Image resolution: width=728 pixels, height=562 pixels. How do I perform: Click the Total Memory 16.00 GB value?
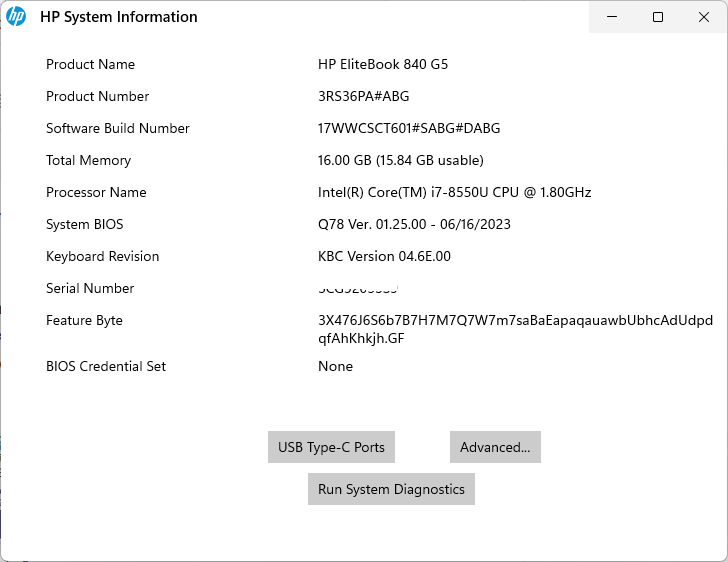point(400,160)
